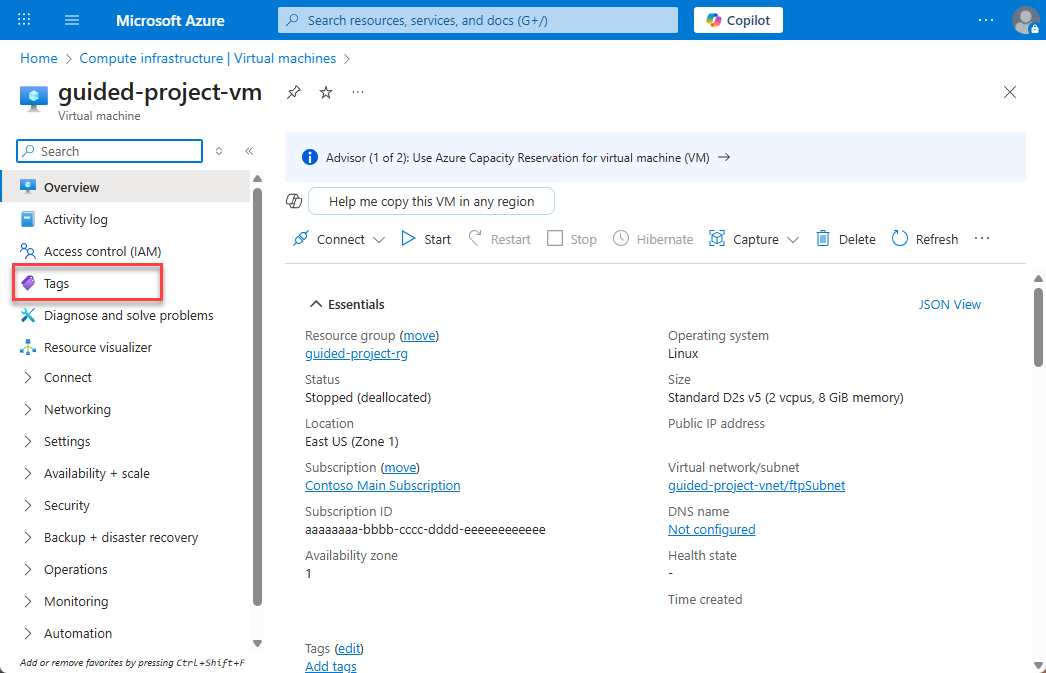Open more options ellipsis next to VM title
This screenshot has width=1046, height=673.
358,92
